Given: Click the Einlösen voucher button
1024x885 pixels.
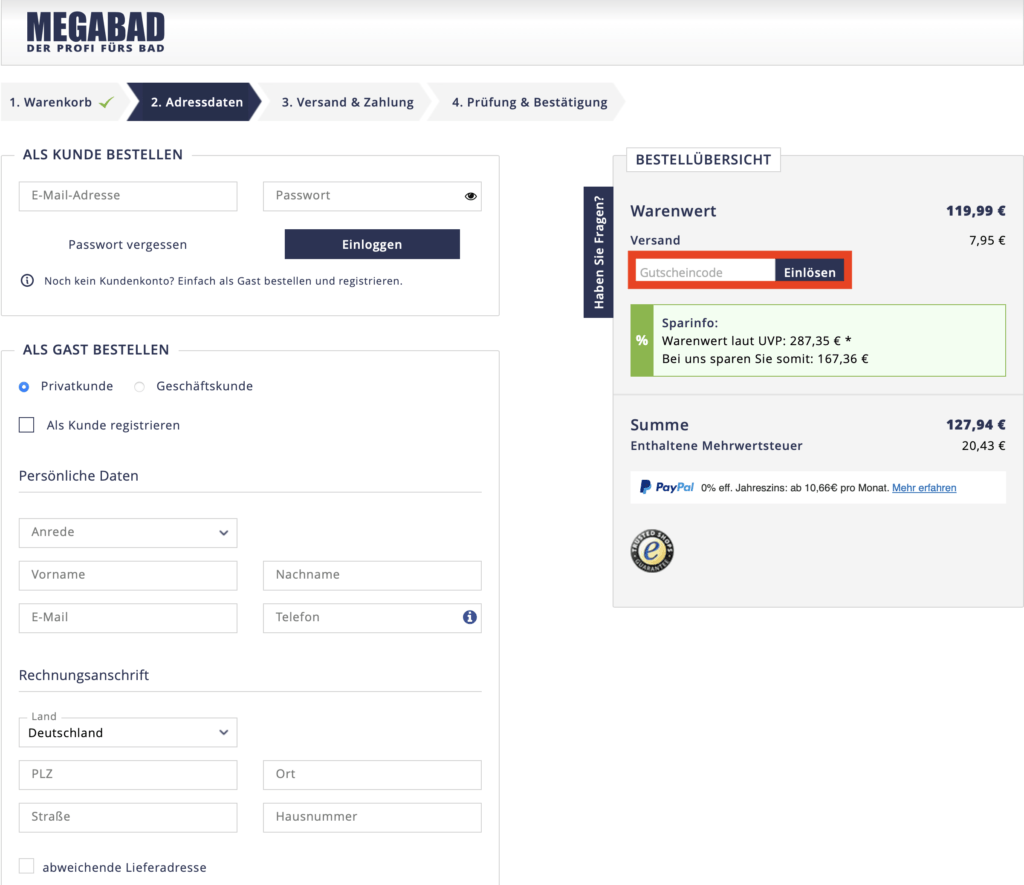Looking at the screenshot, I should [x=810, y=272].
